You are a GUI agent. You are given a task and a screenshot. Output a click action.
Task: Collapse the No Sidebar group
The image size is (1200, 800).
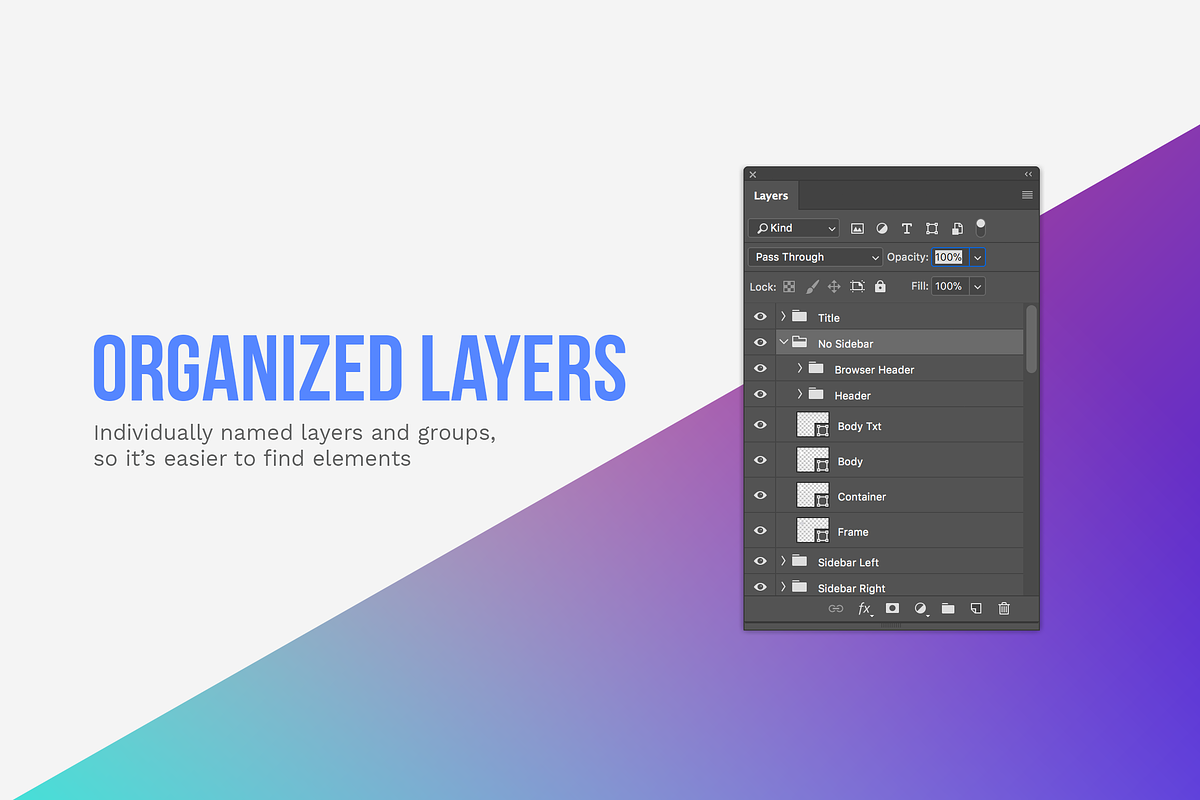(x=783, y=342)
